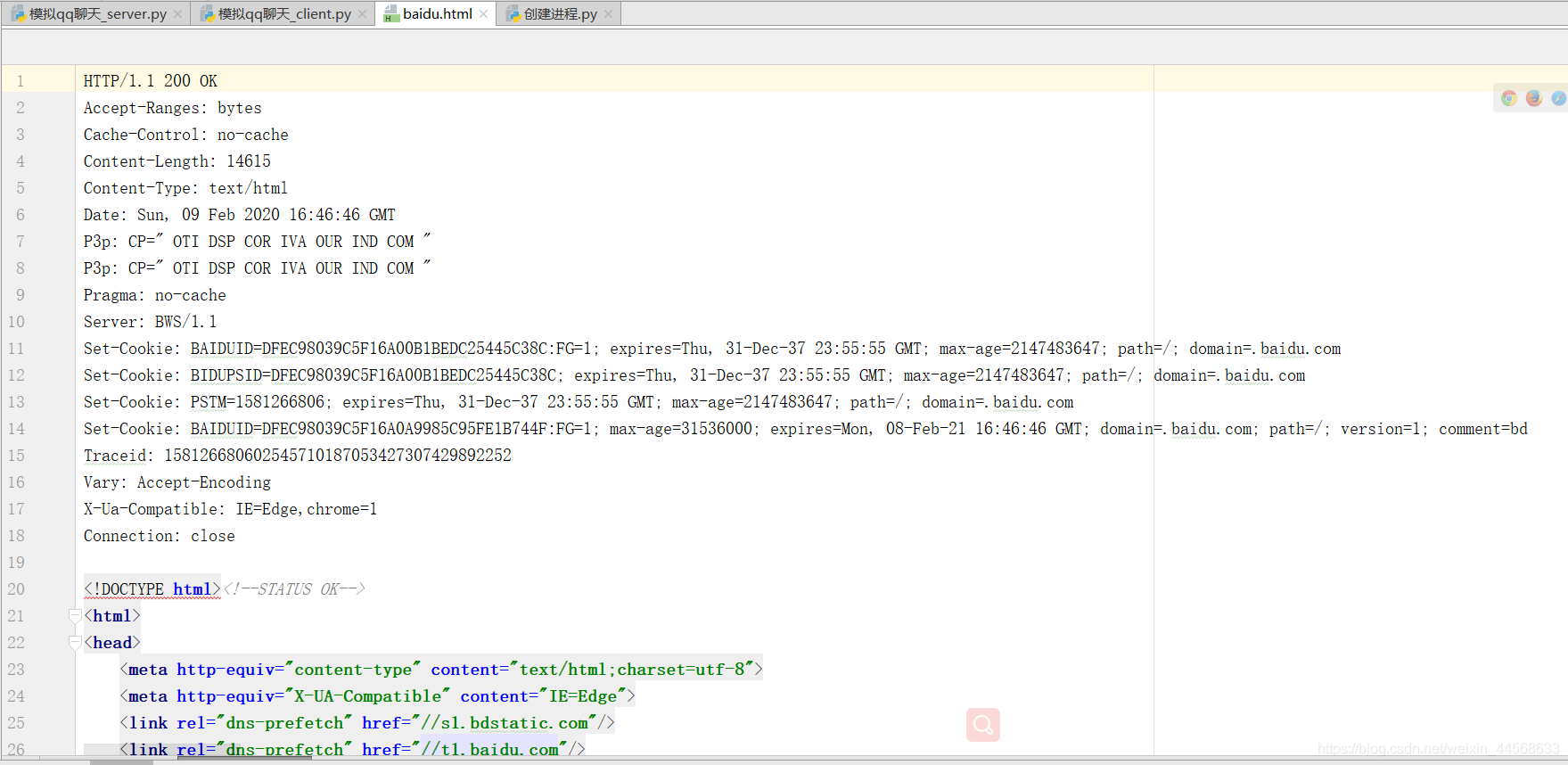Viewport: 1568px width, 765px height.
Task: Click the 'Accept-Ranges: bytes' header line
Action: pyautogui.click(x=173, y=108)
